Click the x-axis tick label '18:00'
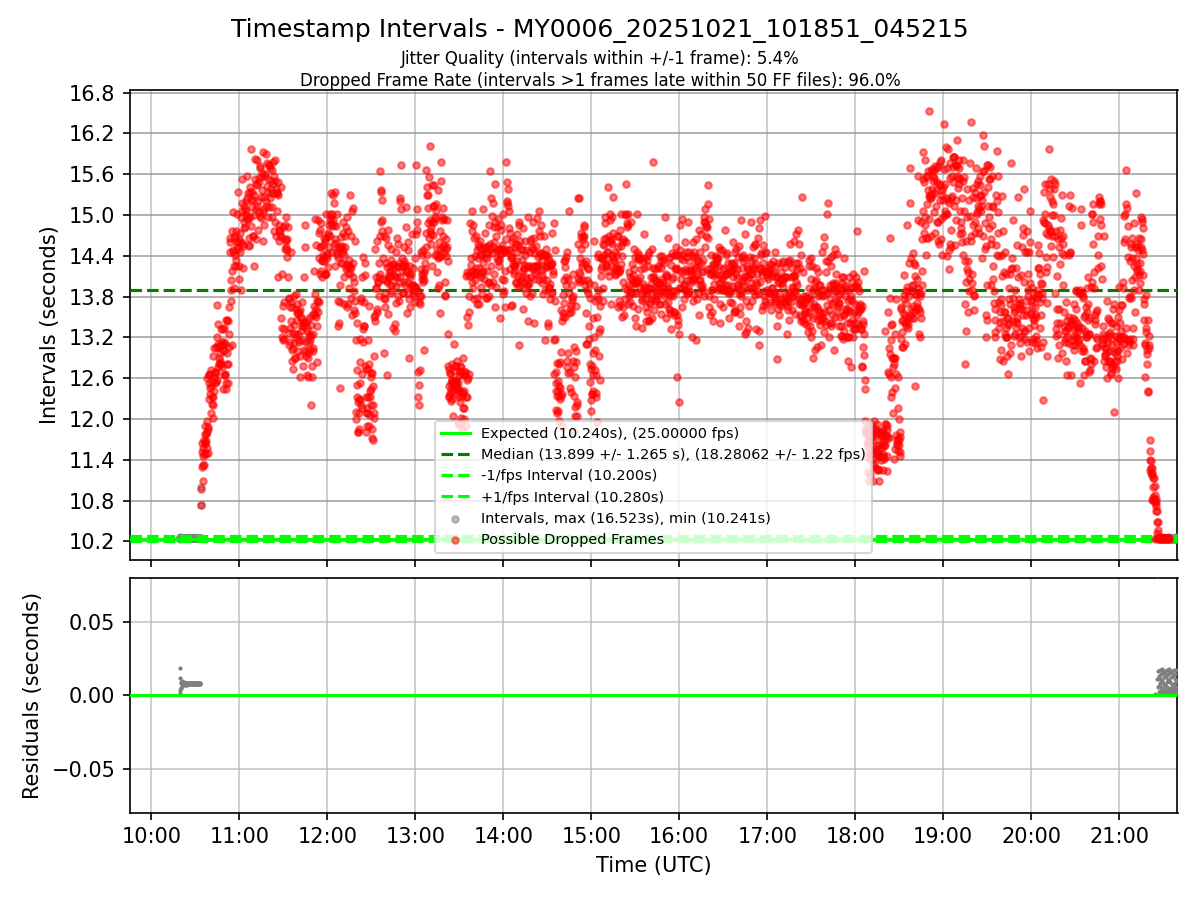Screen dimensions: 1200x900 tap(855, 835)
